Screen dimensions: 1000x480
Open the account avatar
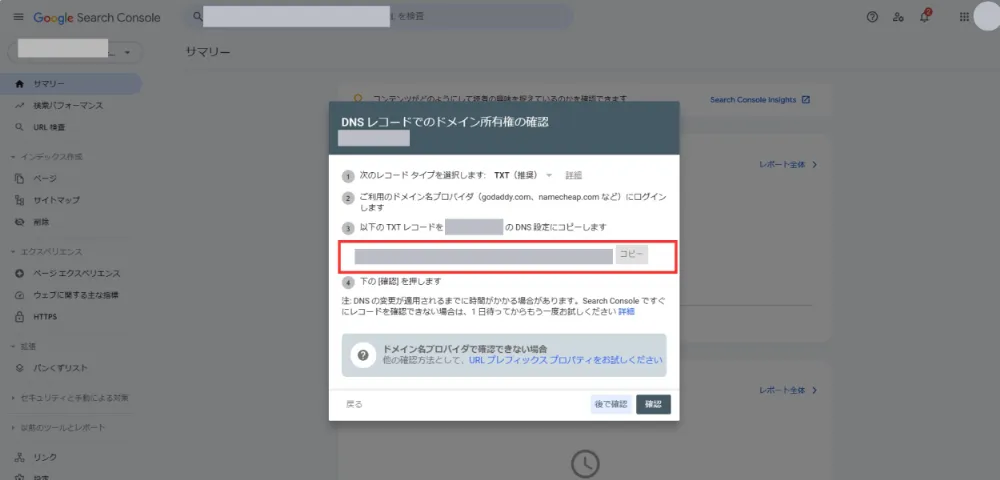tap(987, 17)
